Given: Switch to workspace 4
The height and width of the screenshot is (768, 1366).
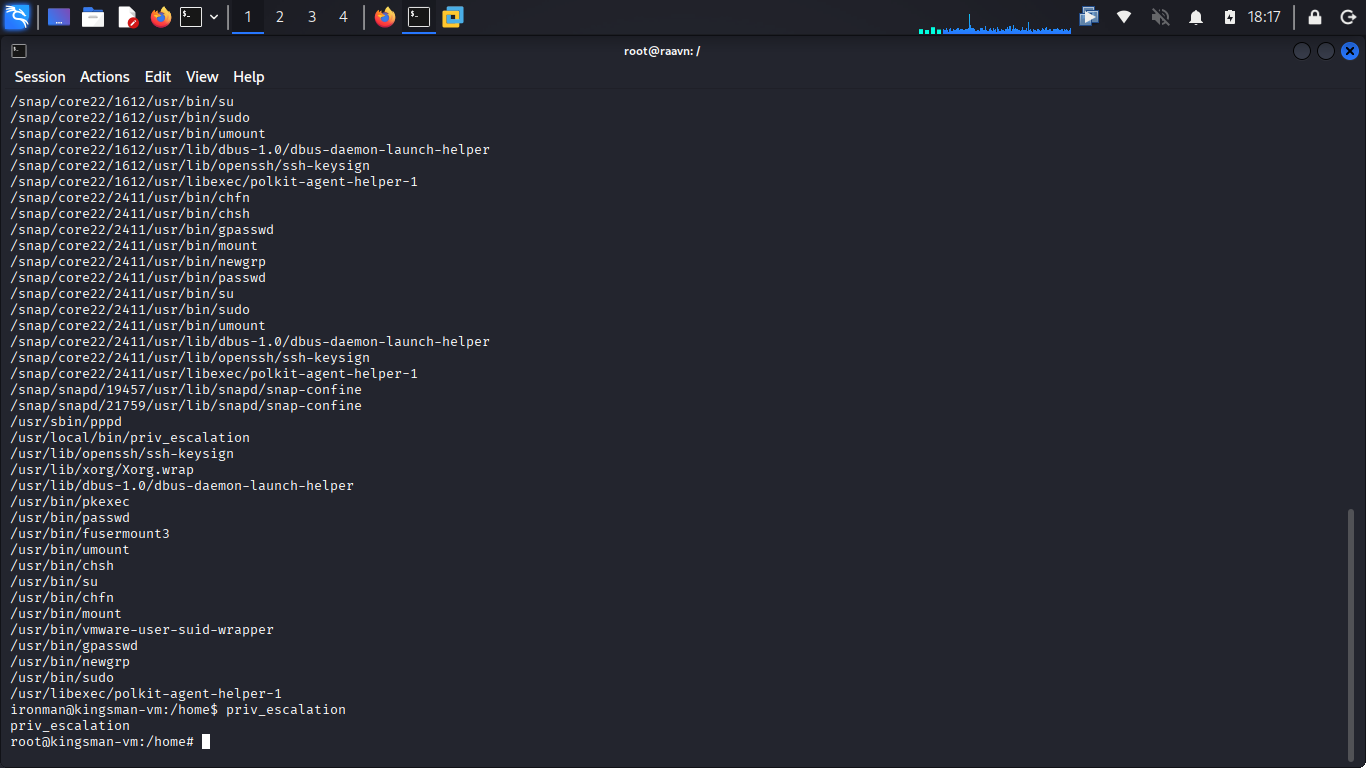Looking at the screenshot, I should [343, 17].
